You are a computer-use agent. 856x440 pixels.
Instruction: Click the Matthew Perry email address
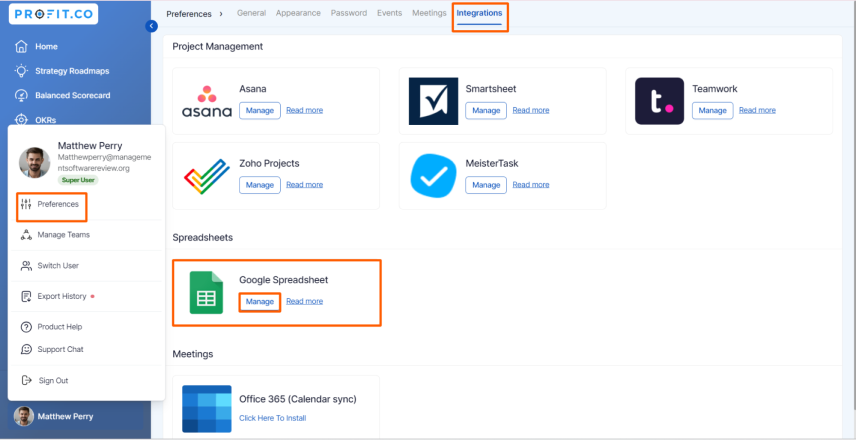(x=104, y=163)
